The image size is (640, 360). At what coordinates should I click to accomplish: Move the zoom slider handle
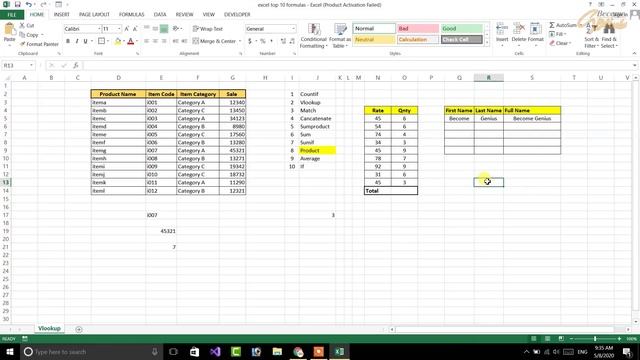click(x=595, y=339)
